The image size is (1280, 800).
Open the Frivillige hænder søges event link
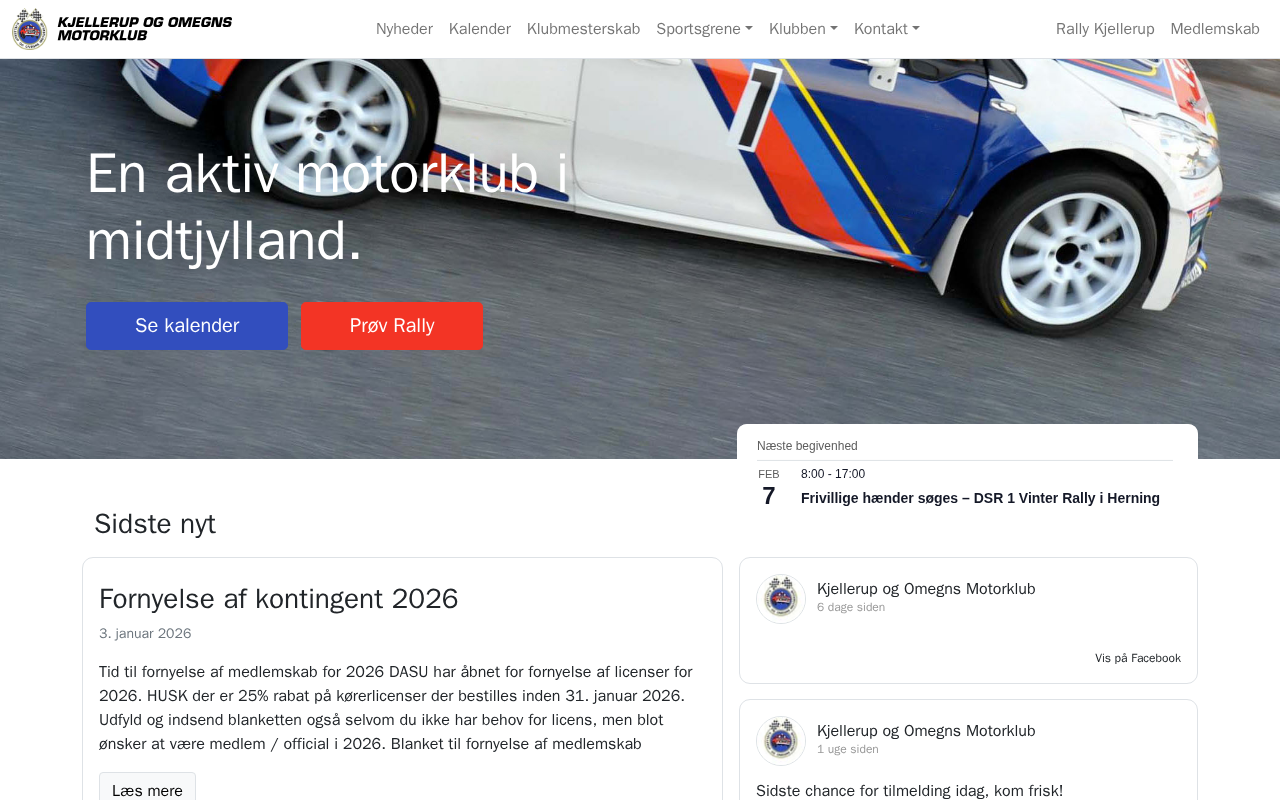(x=980, y=498)
